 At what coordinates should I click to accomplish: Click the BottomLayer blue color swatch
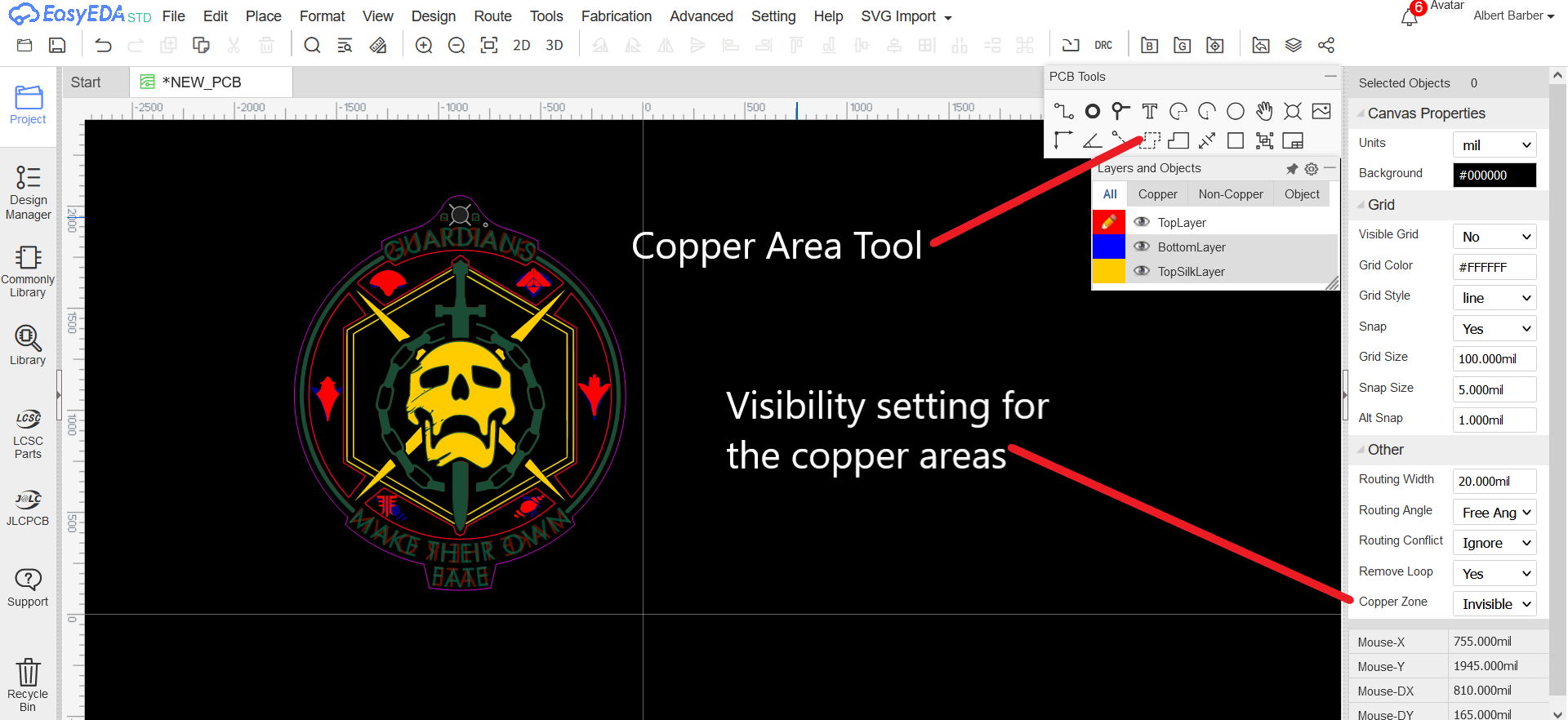tap(1109, 247)
